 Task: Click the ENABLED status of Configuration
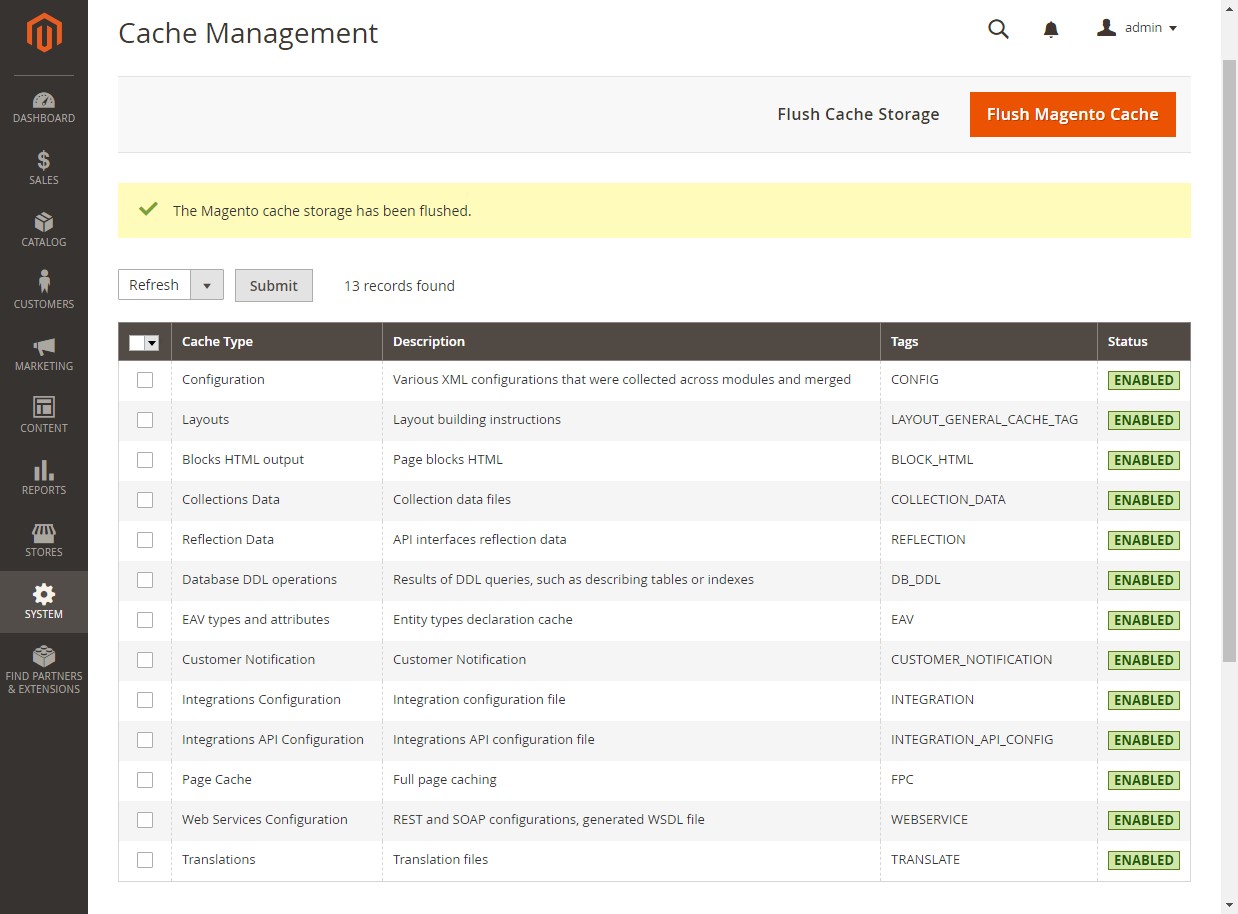1144,380
